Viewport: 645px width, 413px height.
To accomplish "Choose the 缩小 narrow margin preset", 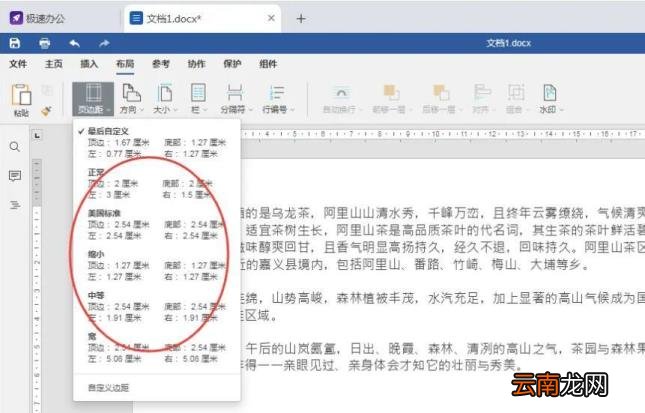I will pos(157,265).
